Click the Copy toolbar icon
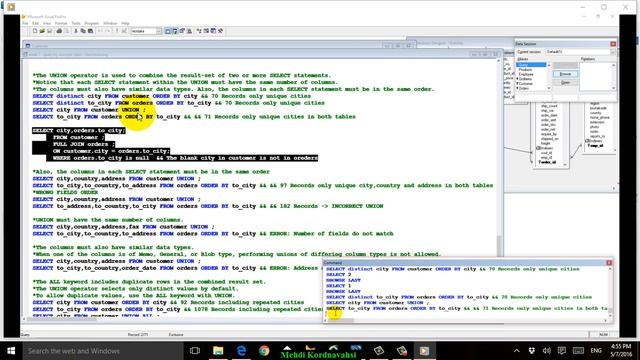The width and height of the screenshot is (640, 360). pyautogui.click(x=83, y=31)
